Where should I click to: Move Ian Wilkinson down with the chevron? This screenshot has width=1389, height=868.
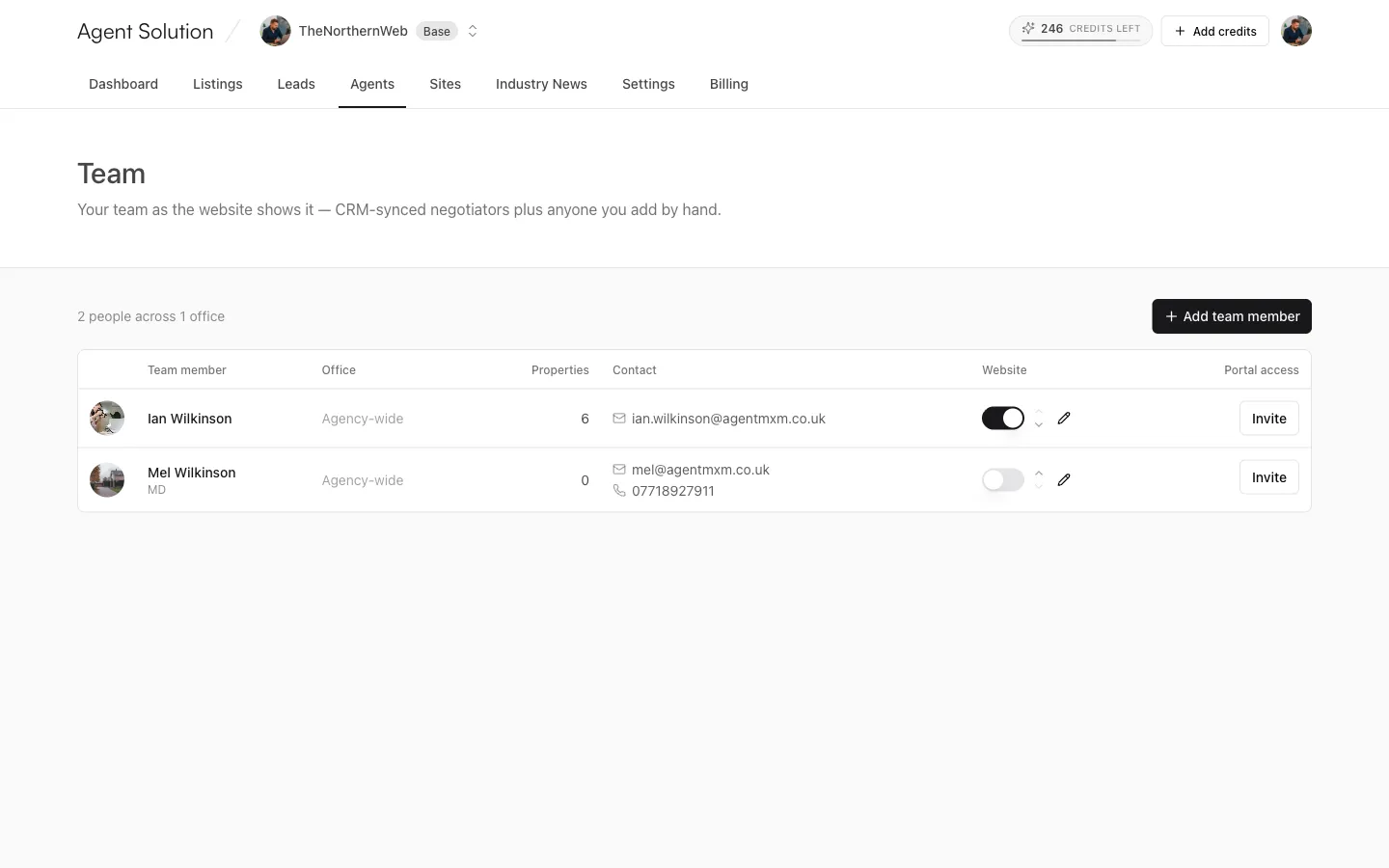[x=1039, y=425]
